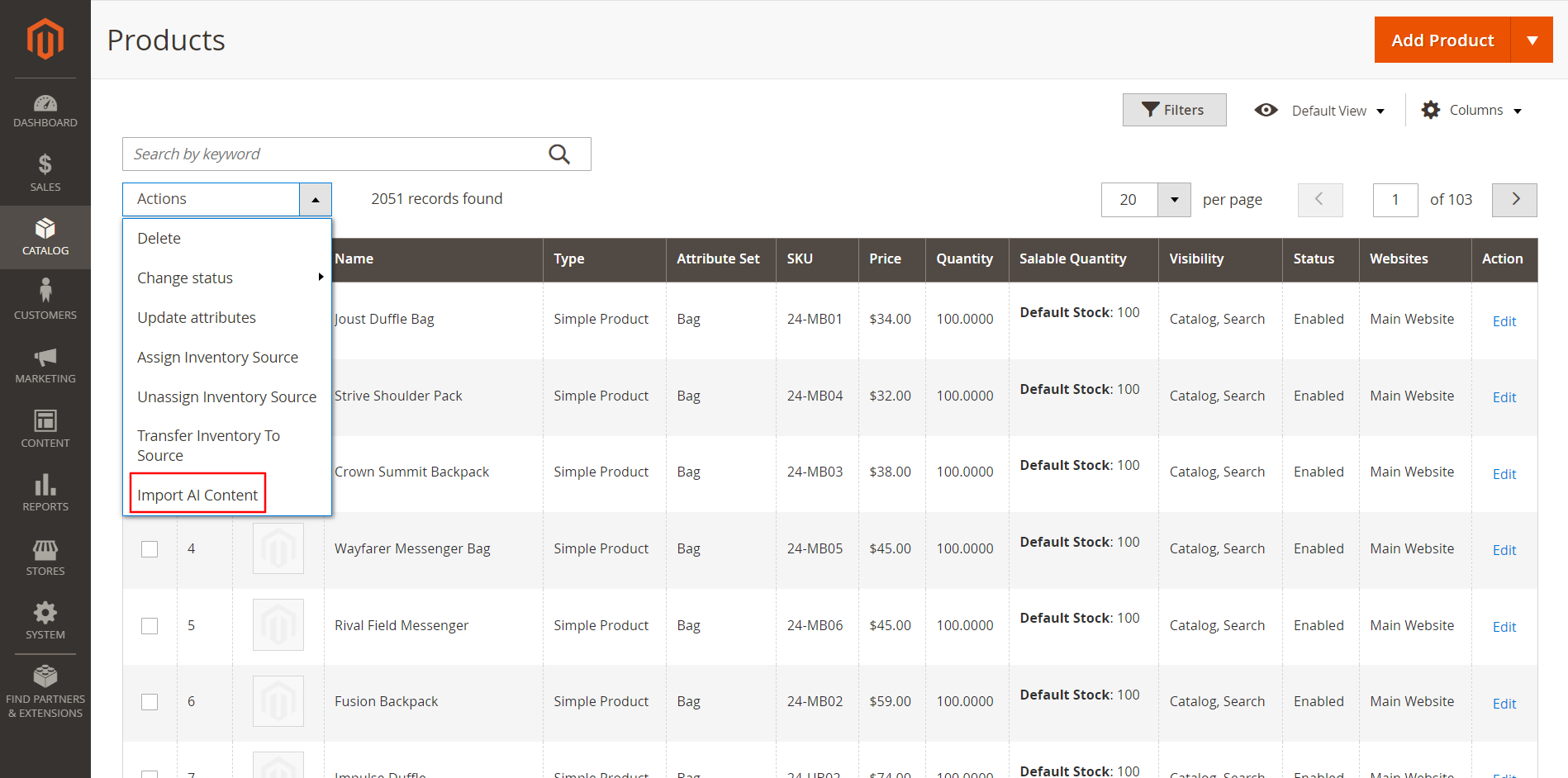
Task: Select Update attributes in Actions menu
Action: point(197,318)
